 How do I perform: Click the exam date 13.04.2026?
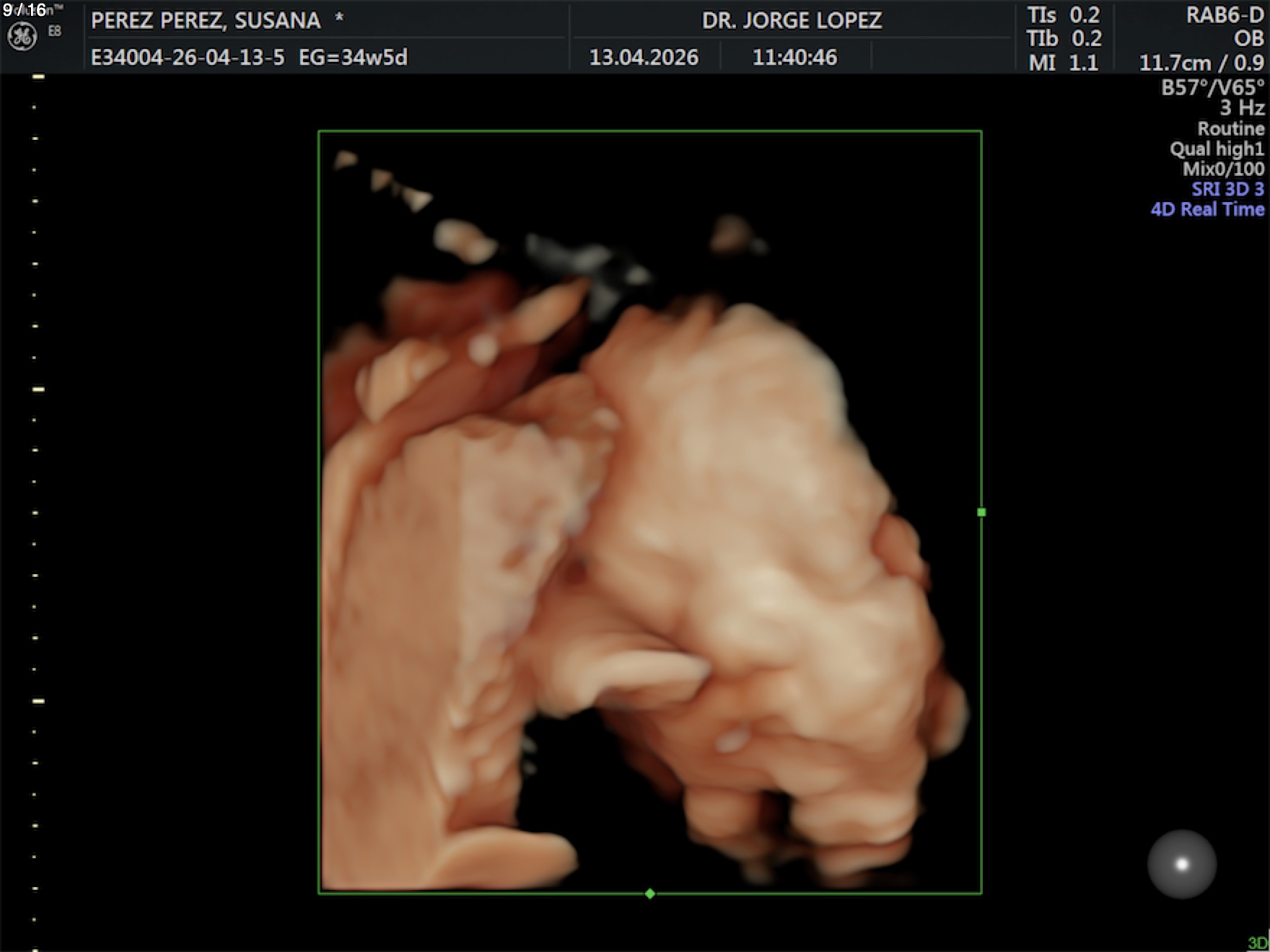click(x=644, y=58)
